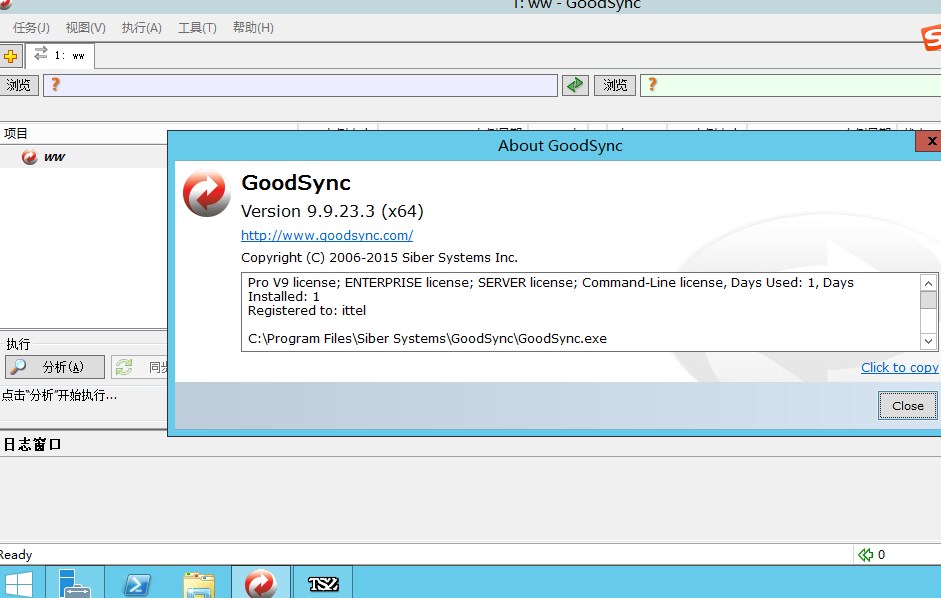Click the TSZ taskbar icon
The image size is (941, 598).
coord(323,584)
